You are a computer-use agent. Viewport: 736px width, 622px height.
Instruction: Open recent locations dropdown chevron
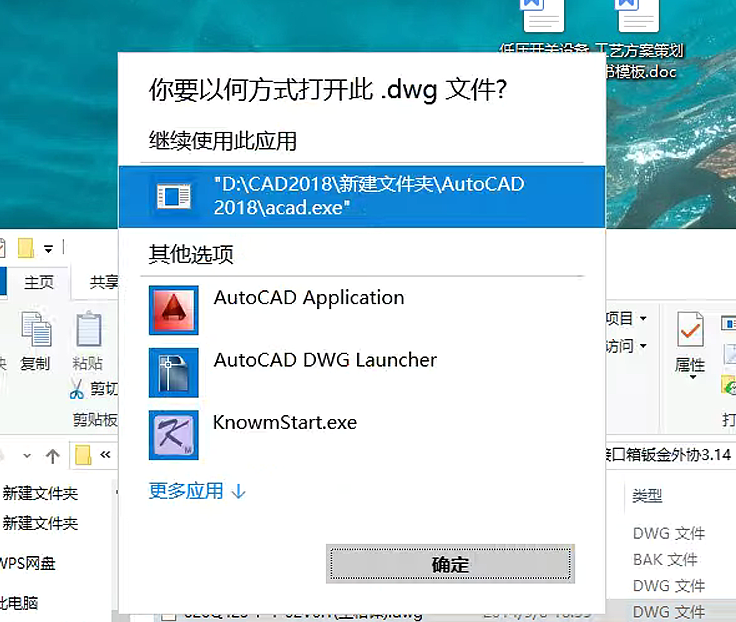27,455
